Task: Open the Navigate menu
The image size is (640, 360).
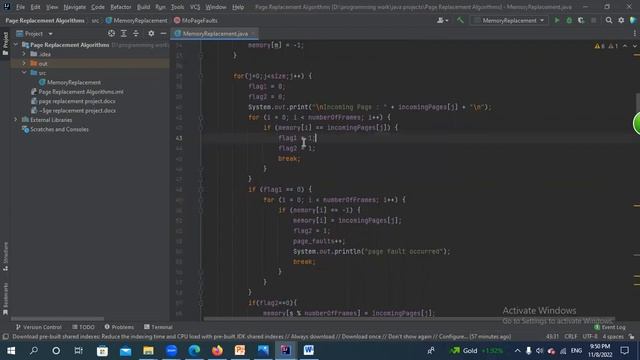Action: click(75, 7)
